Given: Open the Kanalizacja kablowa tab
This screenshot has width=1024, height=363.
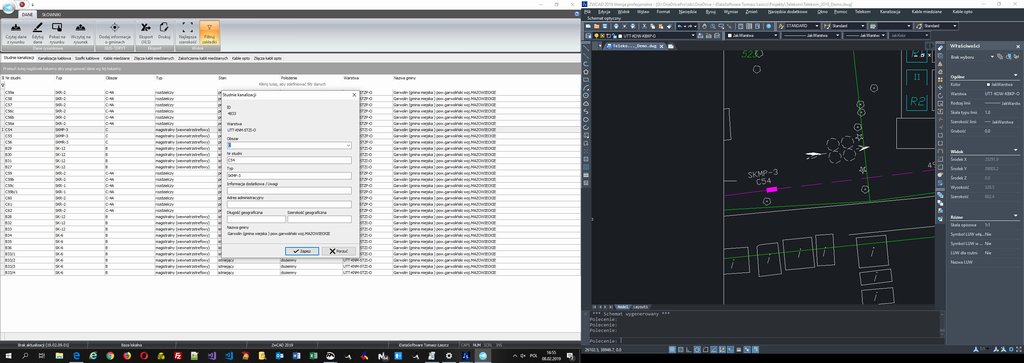Looking at the screenshot, I should (55, 59).
